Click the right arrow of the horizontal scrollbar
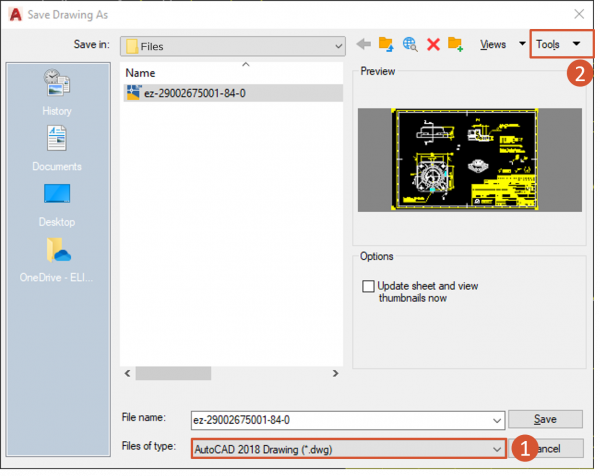The height and width of the screenshot is (476, 600). click(335, 373)
